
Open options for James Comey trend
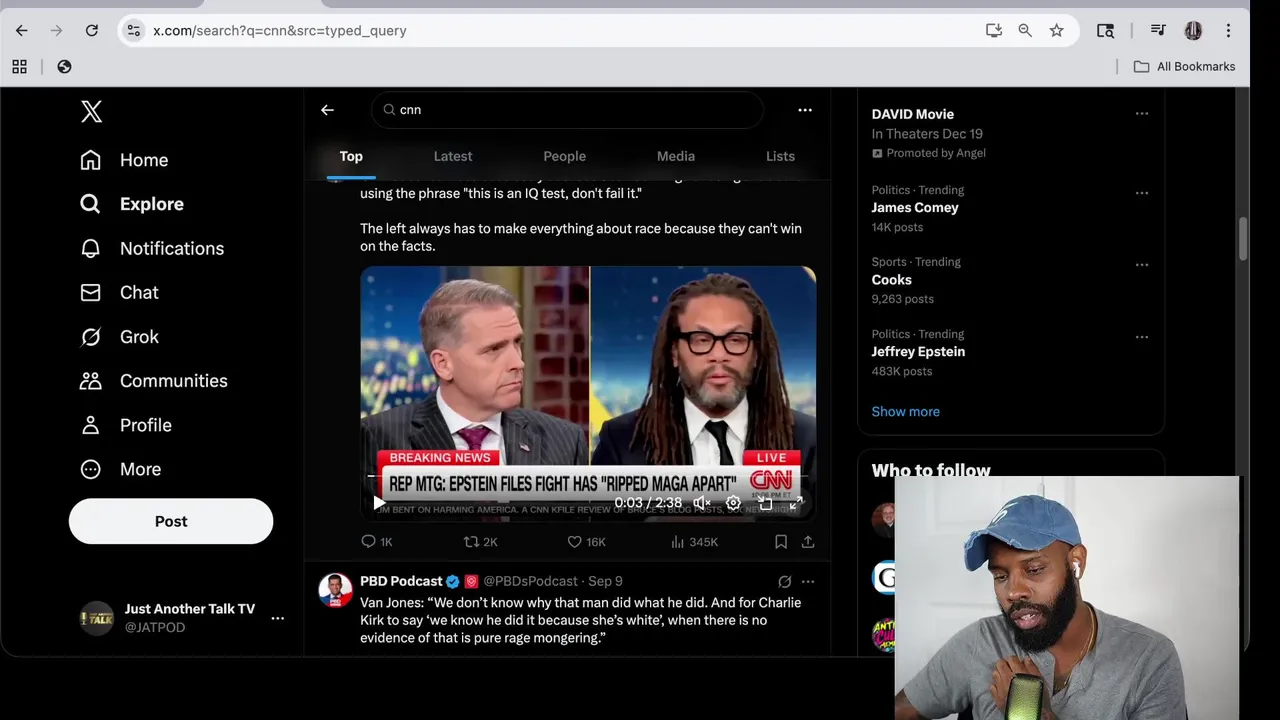(x=1142, y=193)
